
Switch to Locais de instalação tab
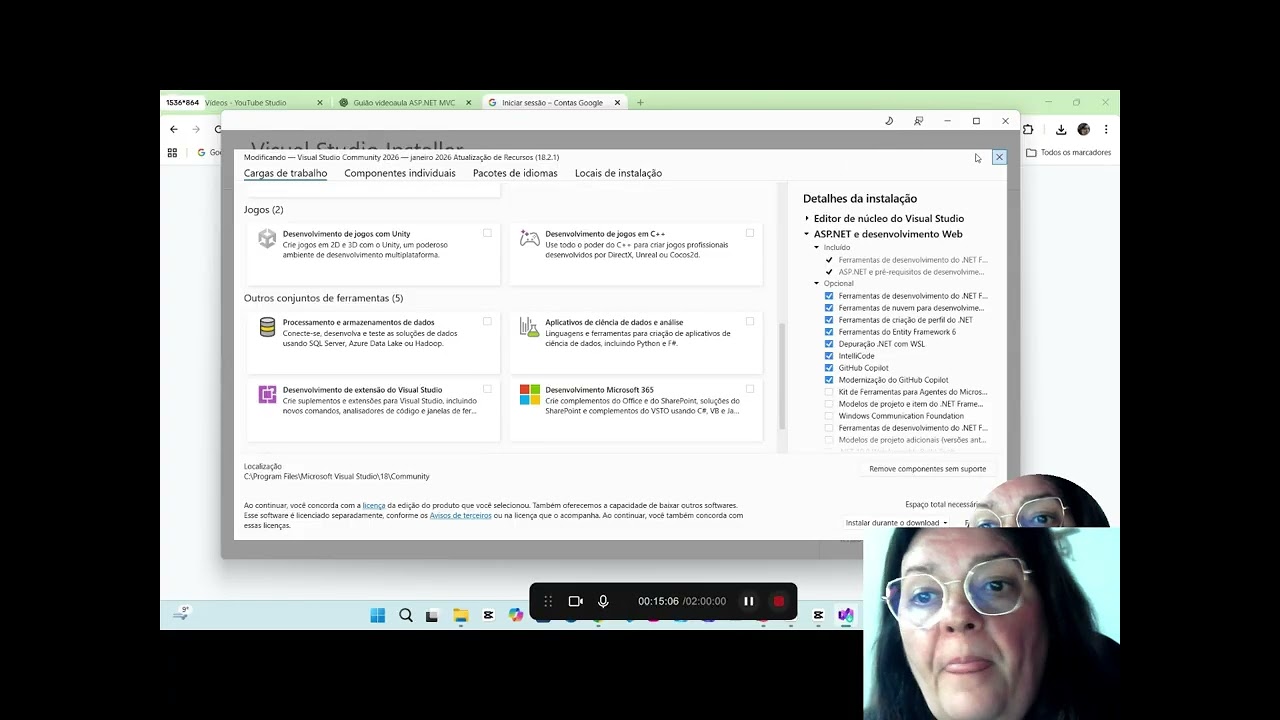coord(618,173)
